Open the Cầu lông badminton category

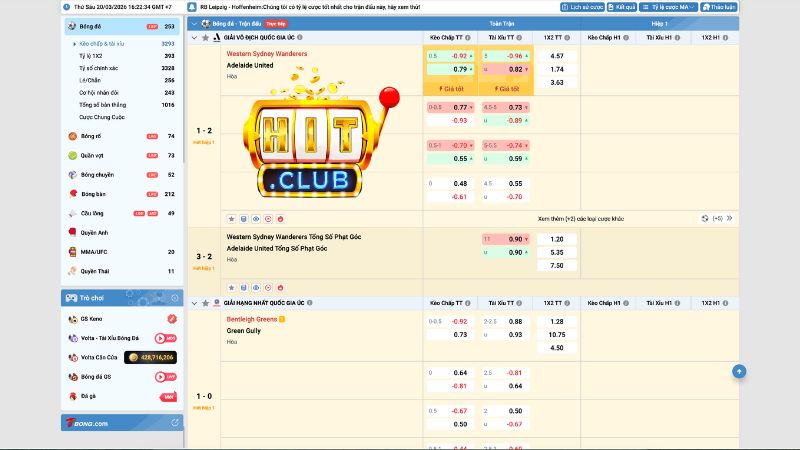pyautogui.click(x=122, y=214)
